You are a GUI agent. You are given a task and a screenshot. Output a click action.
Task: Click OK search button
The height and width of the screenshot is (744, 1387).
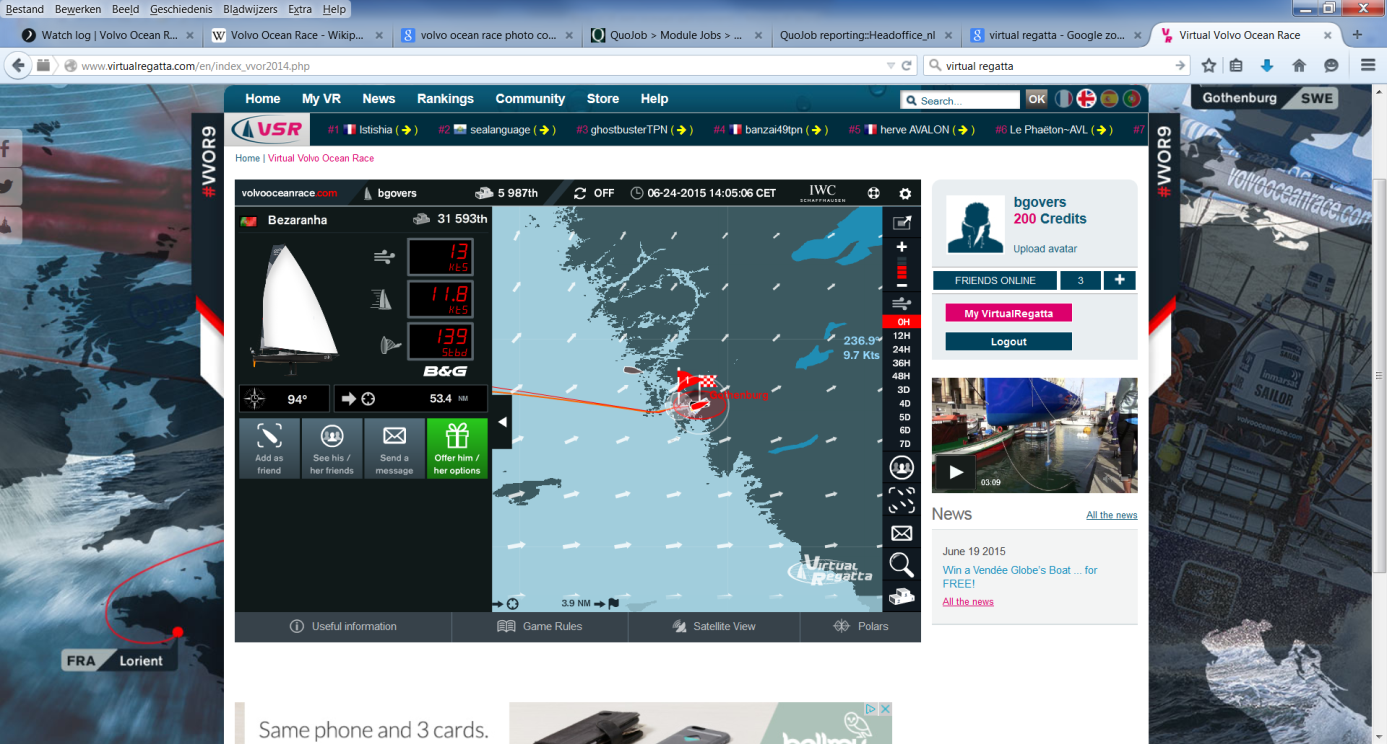pos(1036,99)
